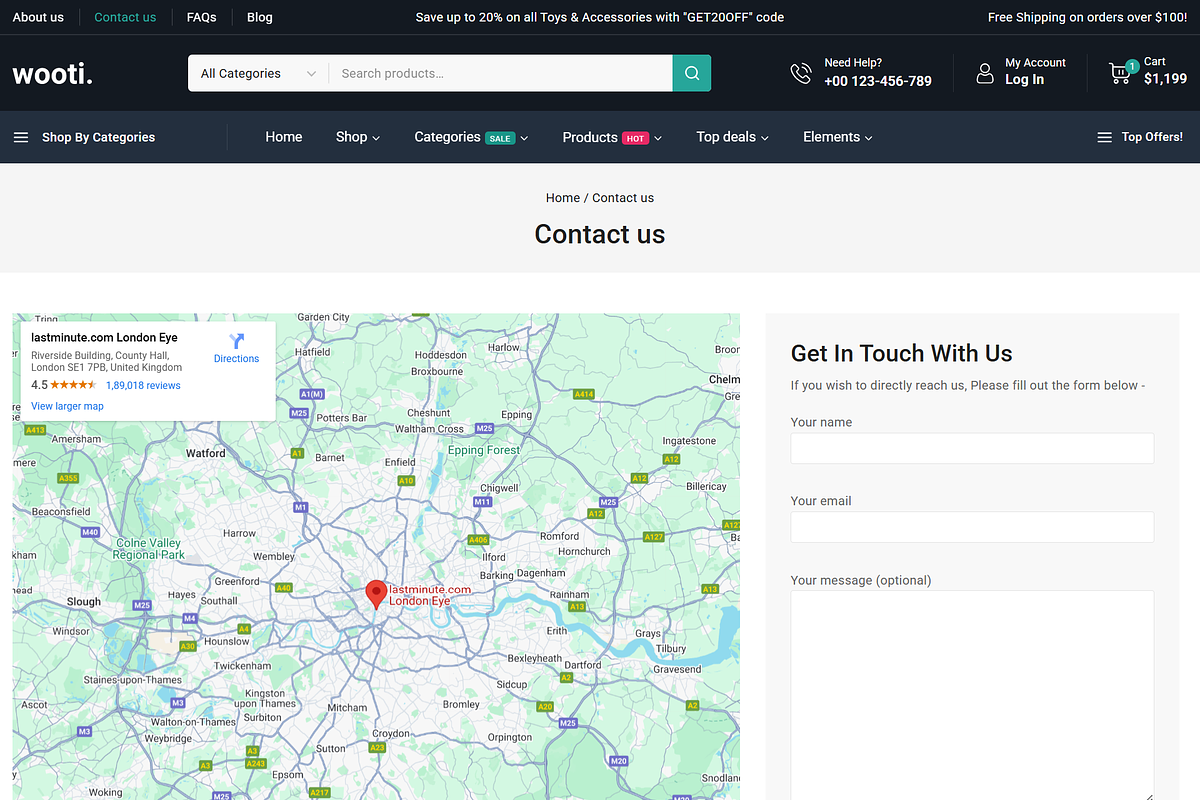This screenshot has width=1200, height=800.
Task: Click the user account silhouette icon
Action: (985, 73)
